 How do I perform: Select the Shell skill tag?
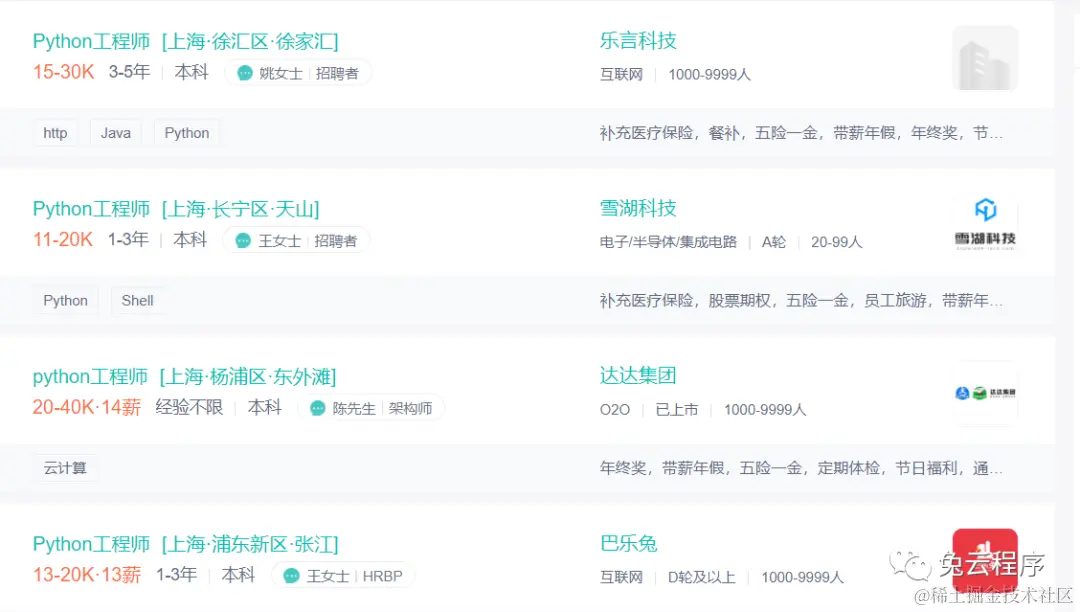point(138,301)
